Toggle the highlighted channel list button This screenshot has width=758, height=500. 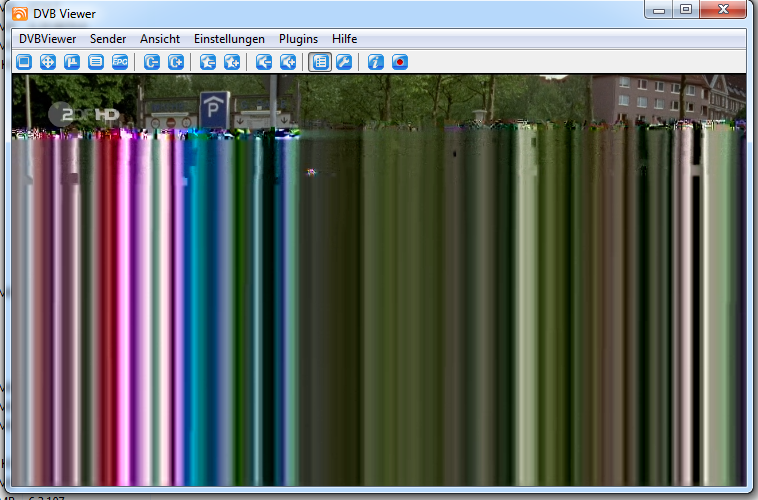320,62
